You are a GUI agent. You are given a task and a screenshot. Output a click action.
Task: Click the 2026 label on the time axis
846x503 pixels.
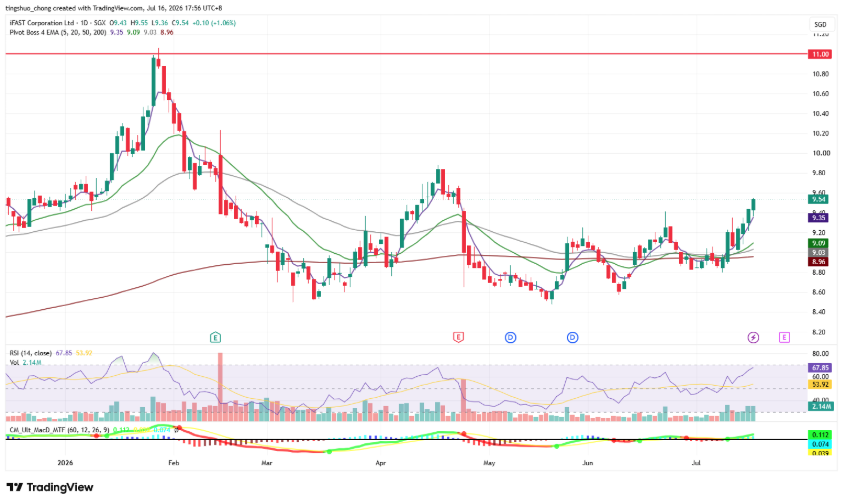(x=65, y=463)
